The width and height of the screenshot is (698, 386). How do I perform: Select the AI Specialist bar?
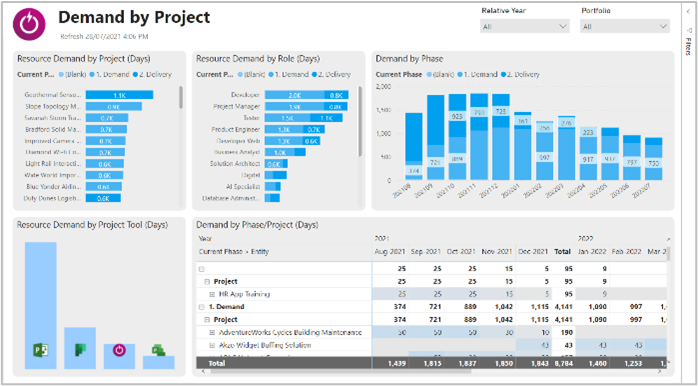click(273, 187)
